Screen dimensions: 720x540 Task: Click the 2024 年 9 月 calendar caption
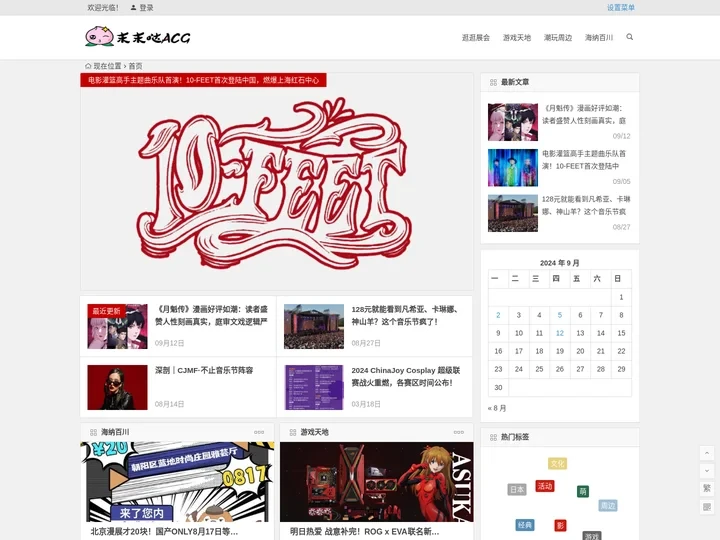click(x=559, y=263)
